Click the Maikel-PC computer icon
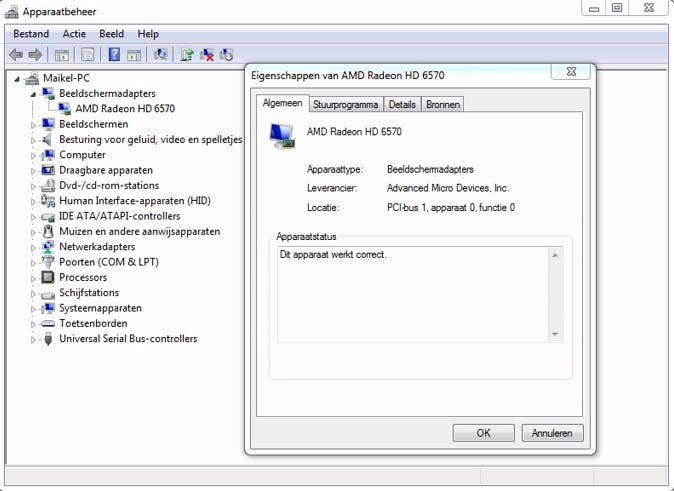Image resolution: width=674 pixels, height=491 pixels. pos(32,78)
